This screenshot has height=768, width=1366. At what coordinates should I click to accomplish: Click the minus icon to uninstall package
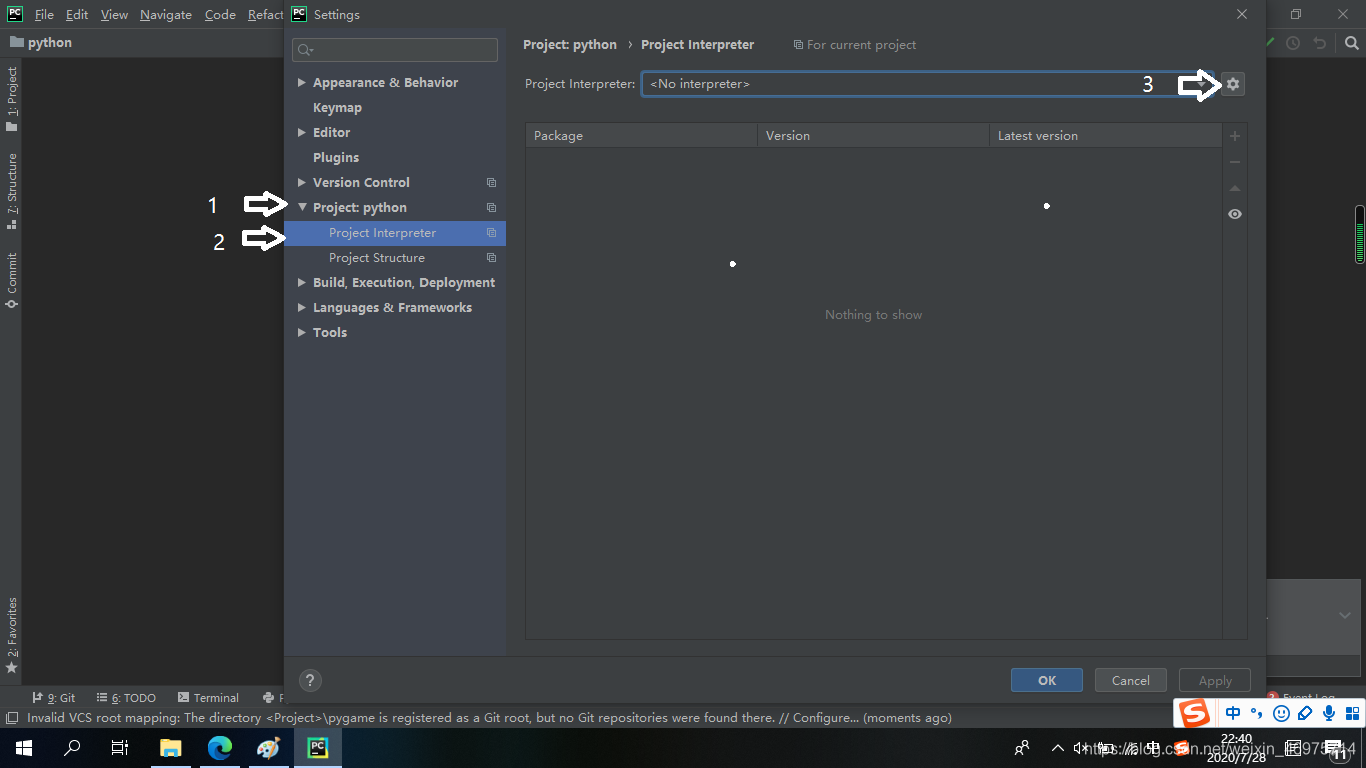[x=1235, y=162]
